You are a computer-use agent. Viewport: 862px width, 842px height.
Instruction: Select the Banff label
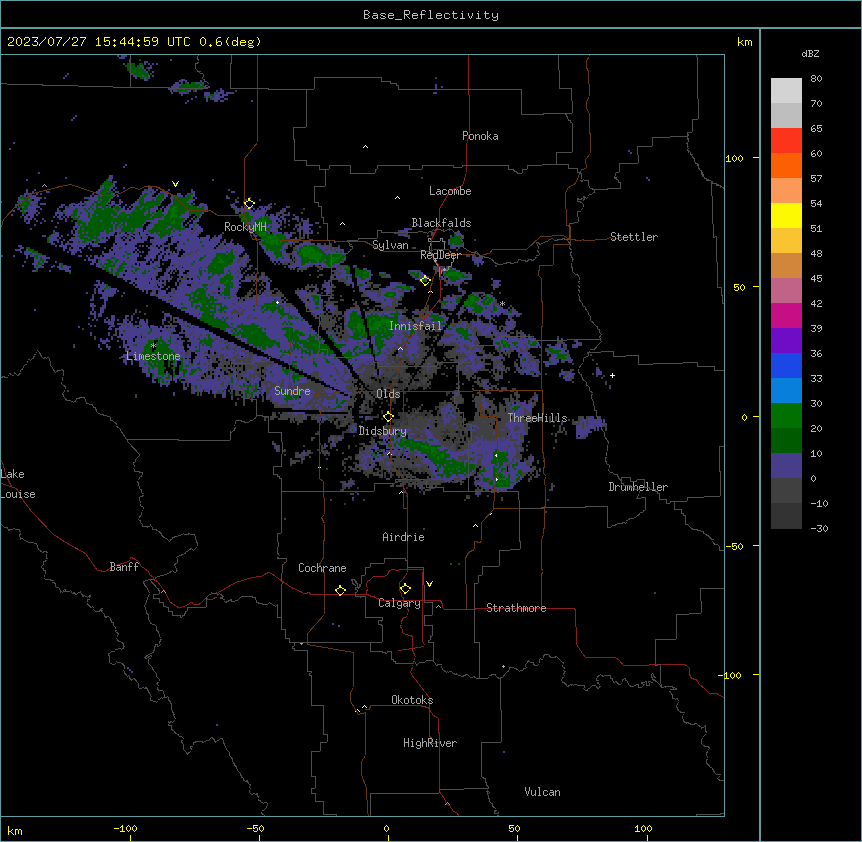[124, 567]
